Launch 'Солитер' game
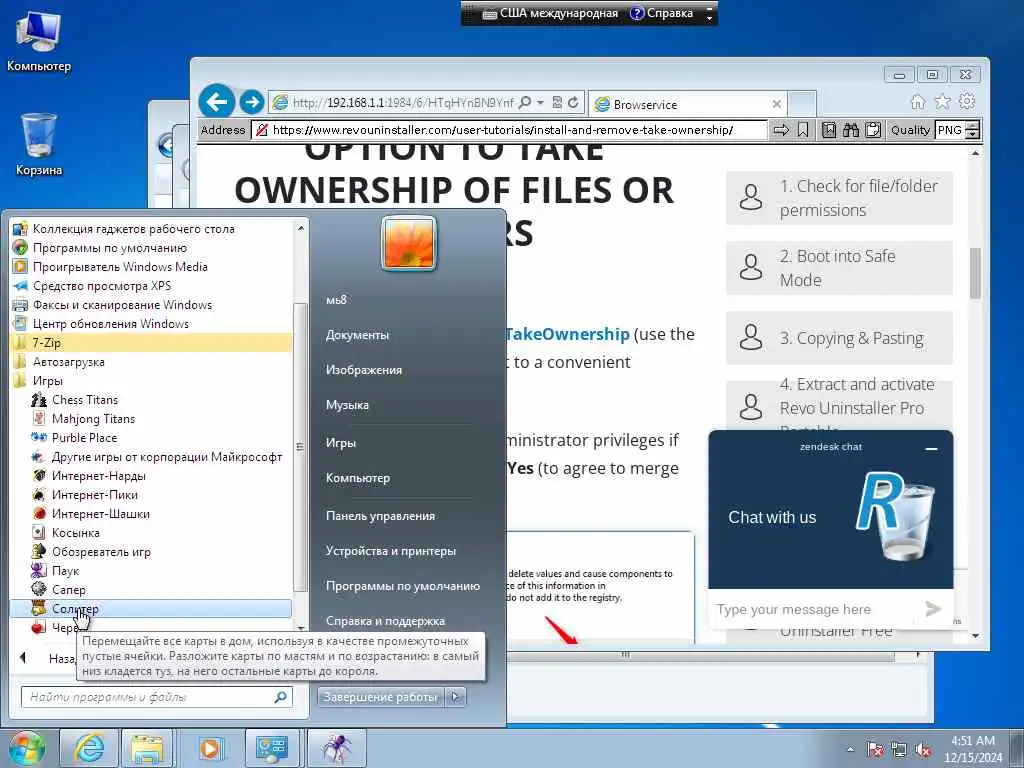 [152, 609]
